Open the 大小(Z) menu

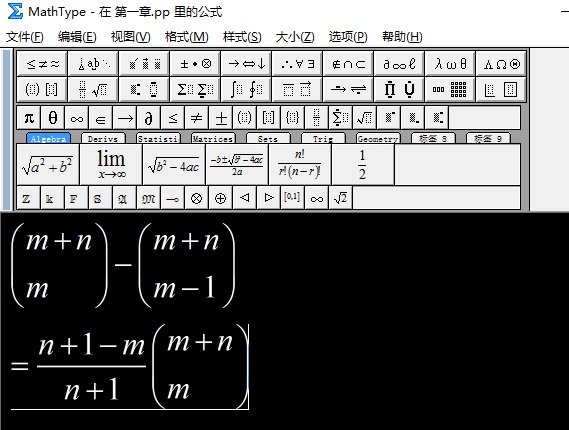[295, 37]
